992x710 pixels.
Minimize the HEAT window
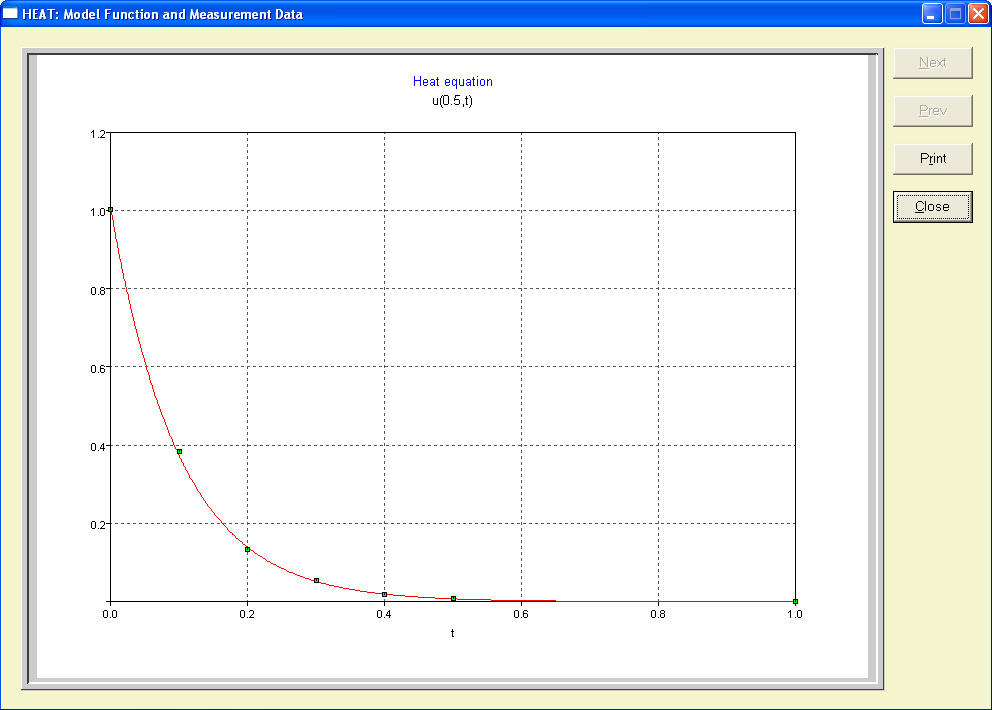click(x=932, y=14)
